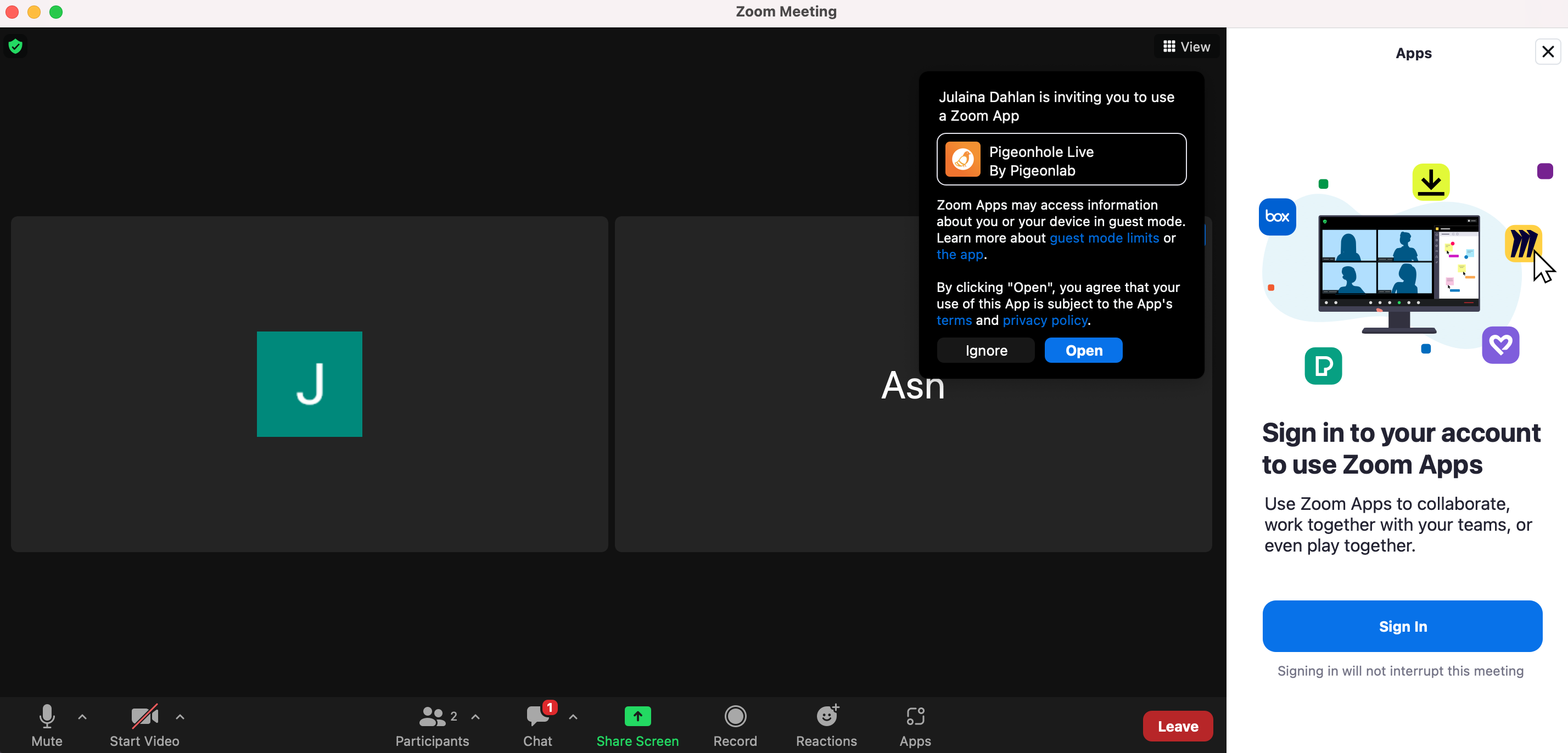This screenshot has width=1568, height=753.
Task: Open the Participants panel
Action: tap(432, 726)
